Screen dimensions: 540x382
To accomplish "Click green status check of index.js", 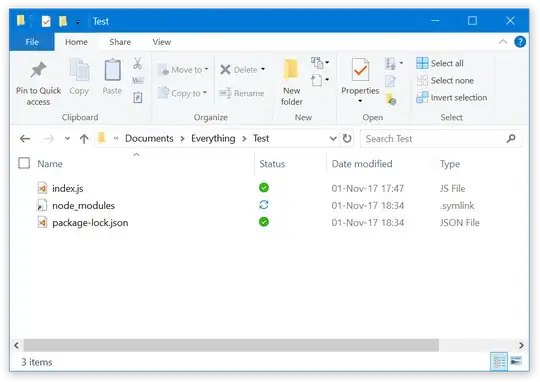I will coord(264,188).
